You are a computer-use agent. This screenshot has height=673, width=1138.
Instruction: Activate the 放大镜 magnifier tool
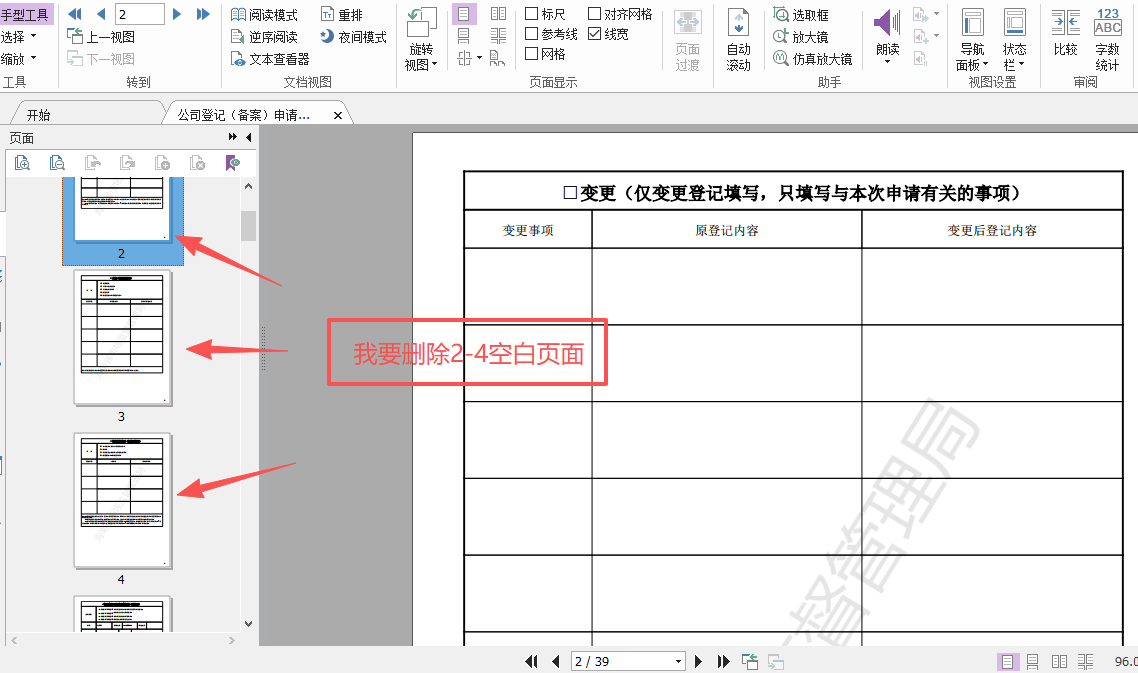(801, 36)
